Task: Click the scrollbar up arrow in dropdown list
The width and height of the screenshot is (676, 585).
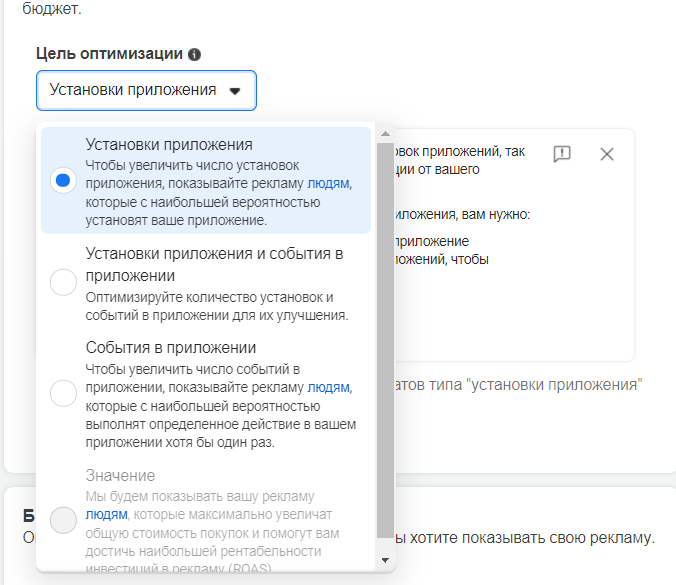Action: [385, 133]
